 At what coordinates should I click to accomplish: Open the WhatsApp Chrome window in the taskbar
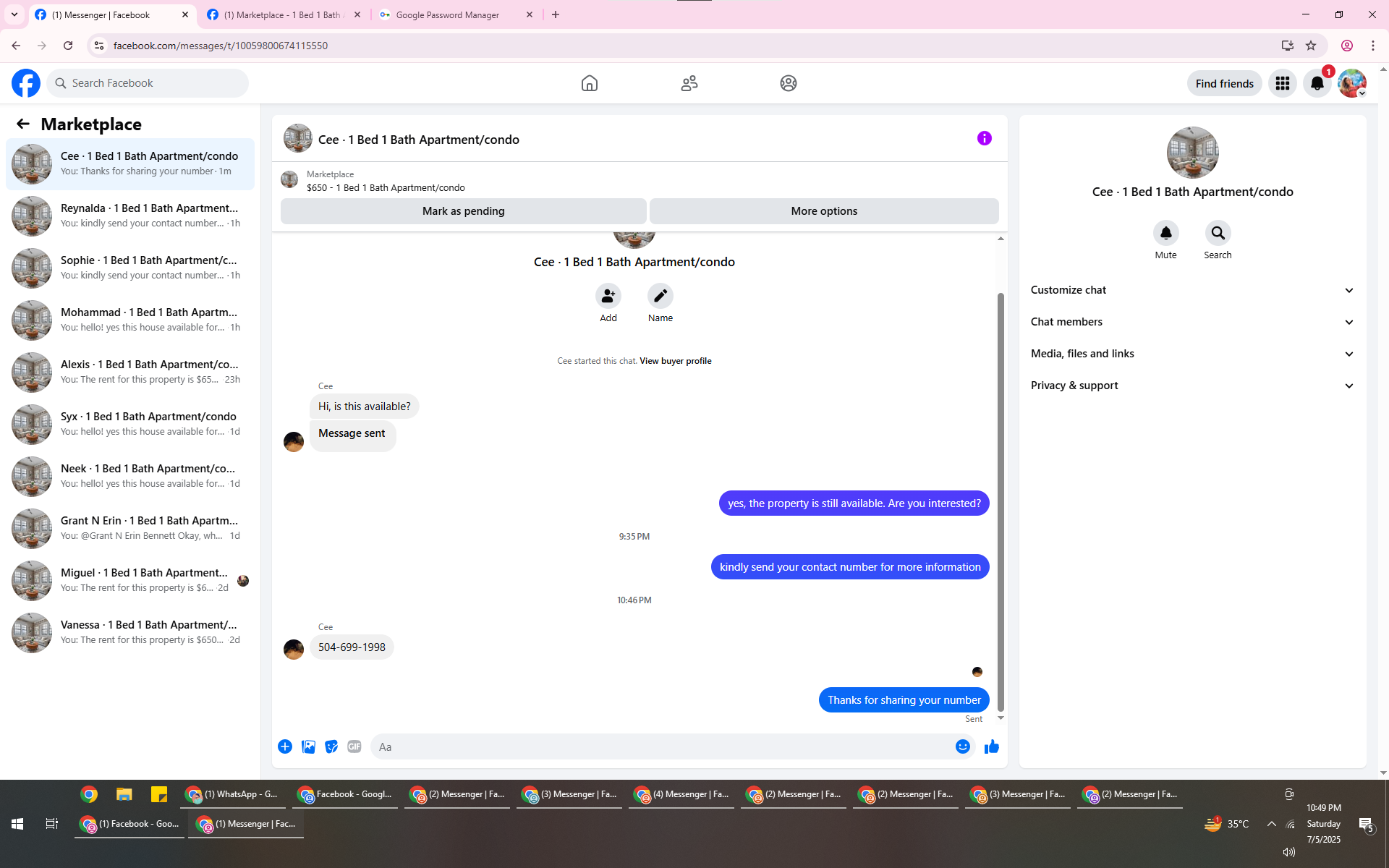coord(231,794)
